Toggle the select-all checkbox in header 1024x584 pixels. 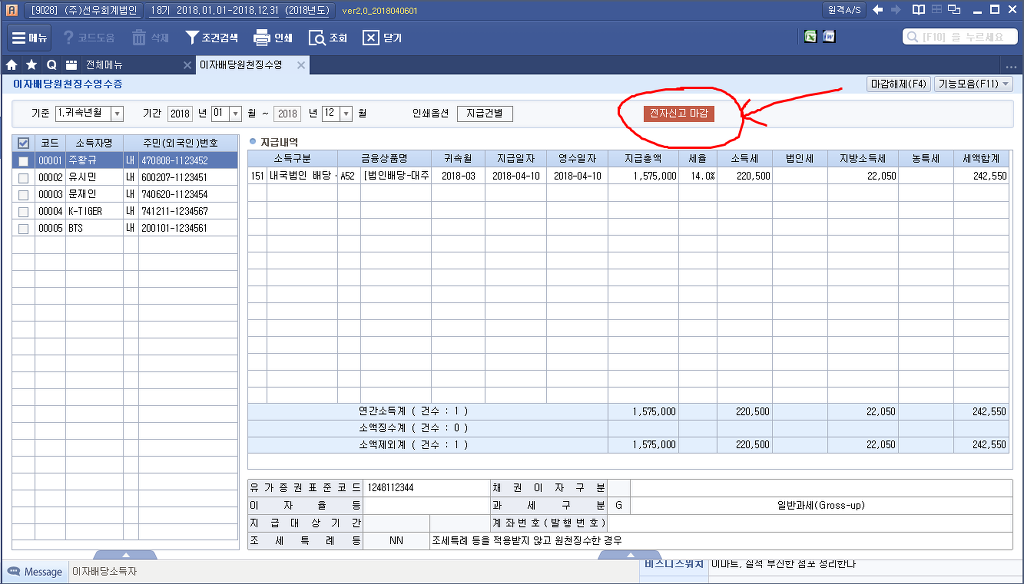click(24, 143)
